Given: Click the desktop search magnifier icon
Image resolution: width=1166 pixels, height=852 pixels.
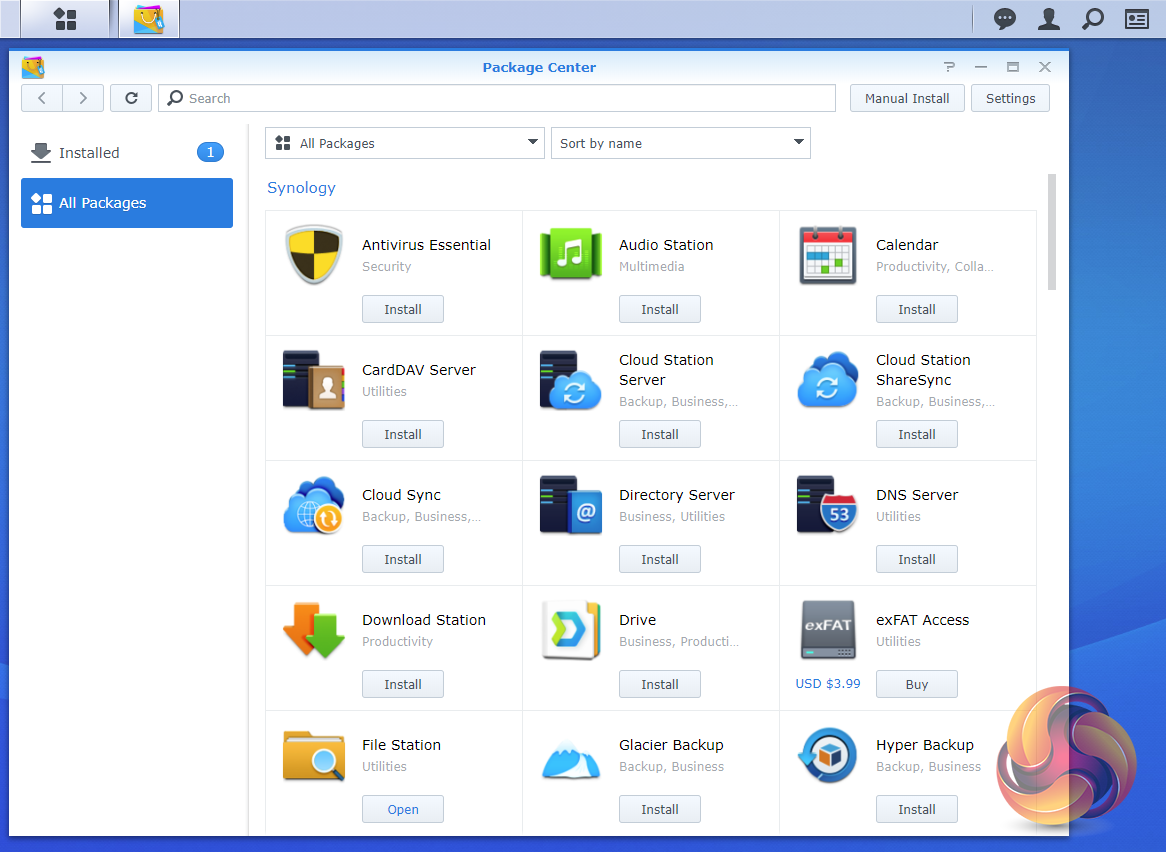Looking at the screenshot, I should (1092, 19).
